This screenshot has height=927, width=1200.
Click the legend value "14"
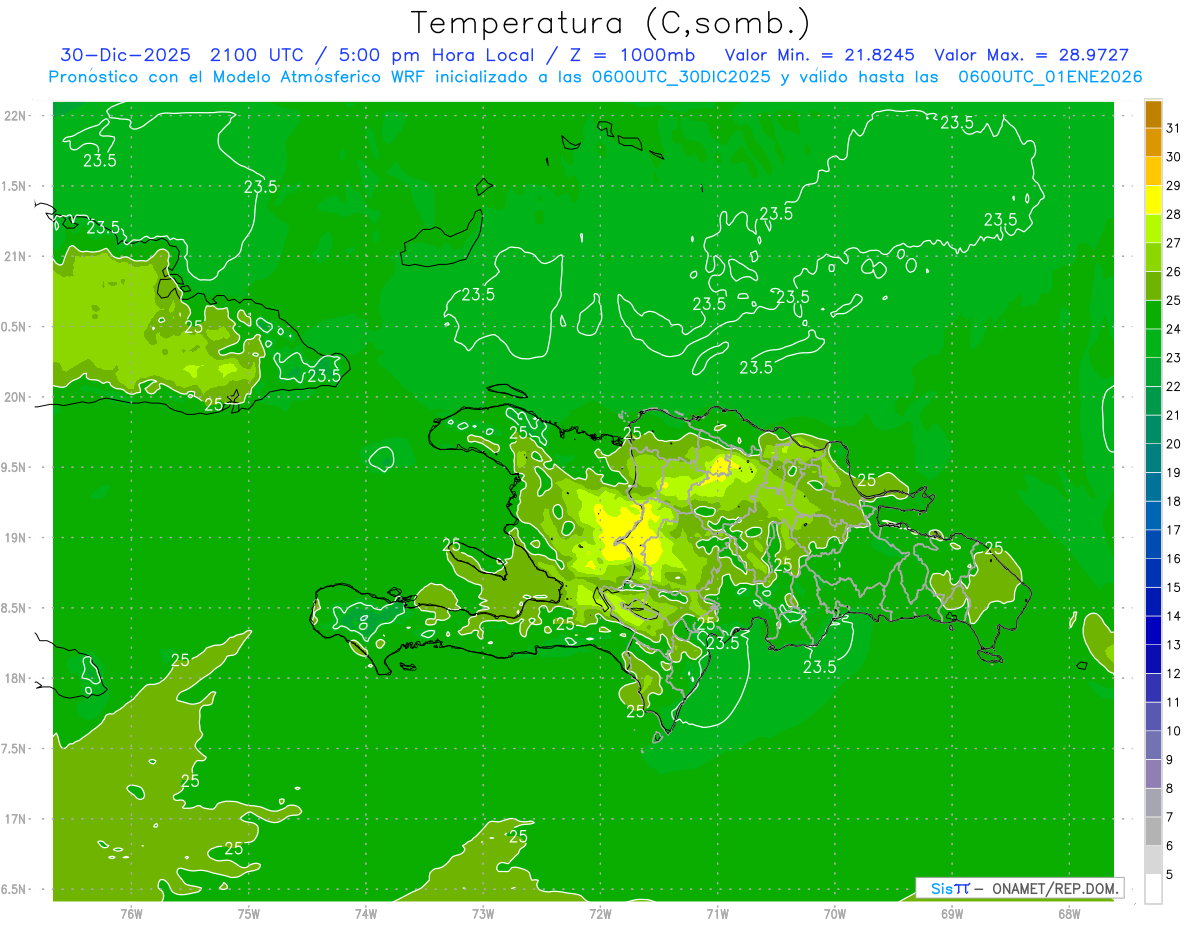1174,616
